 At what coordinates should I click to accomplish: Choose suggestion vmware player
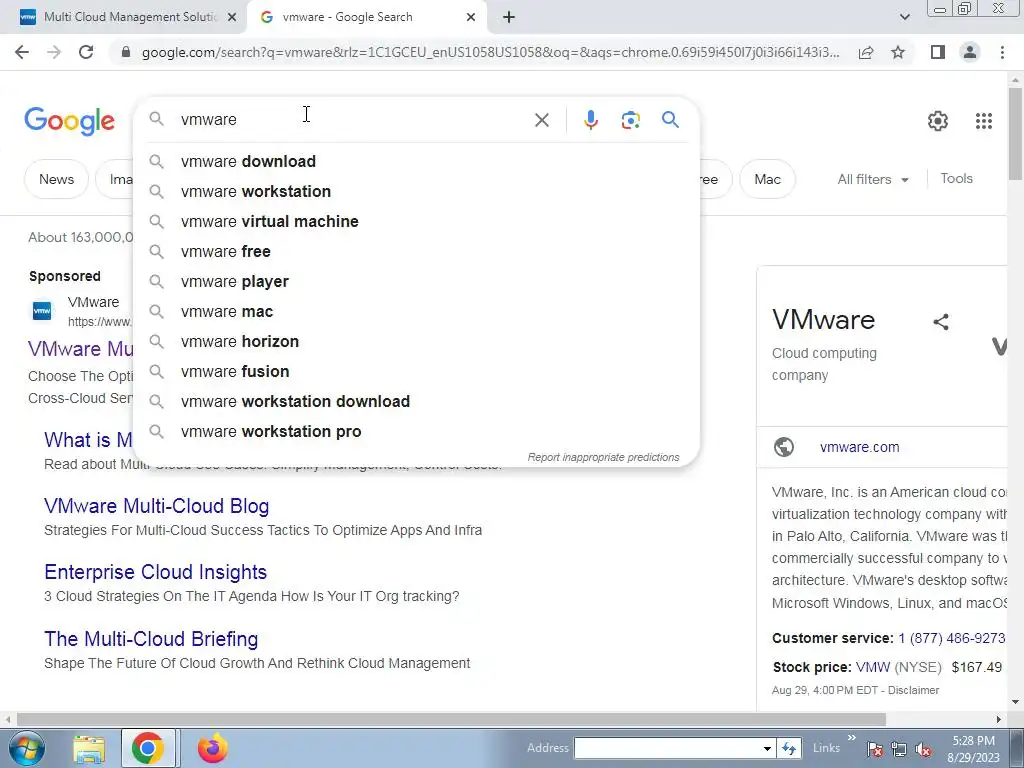coord(416,281)
